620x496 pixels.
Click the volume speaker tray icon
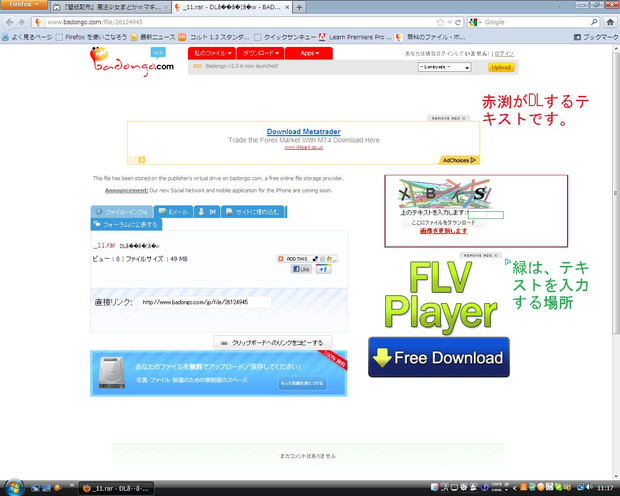tap(590, 488)
